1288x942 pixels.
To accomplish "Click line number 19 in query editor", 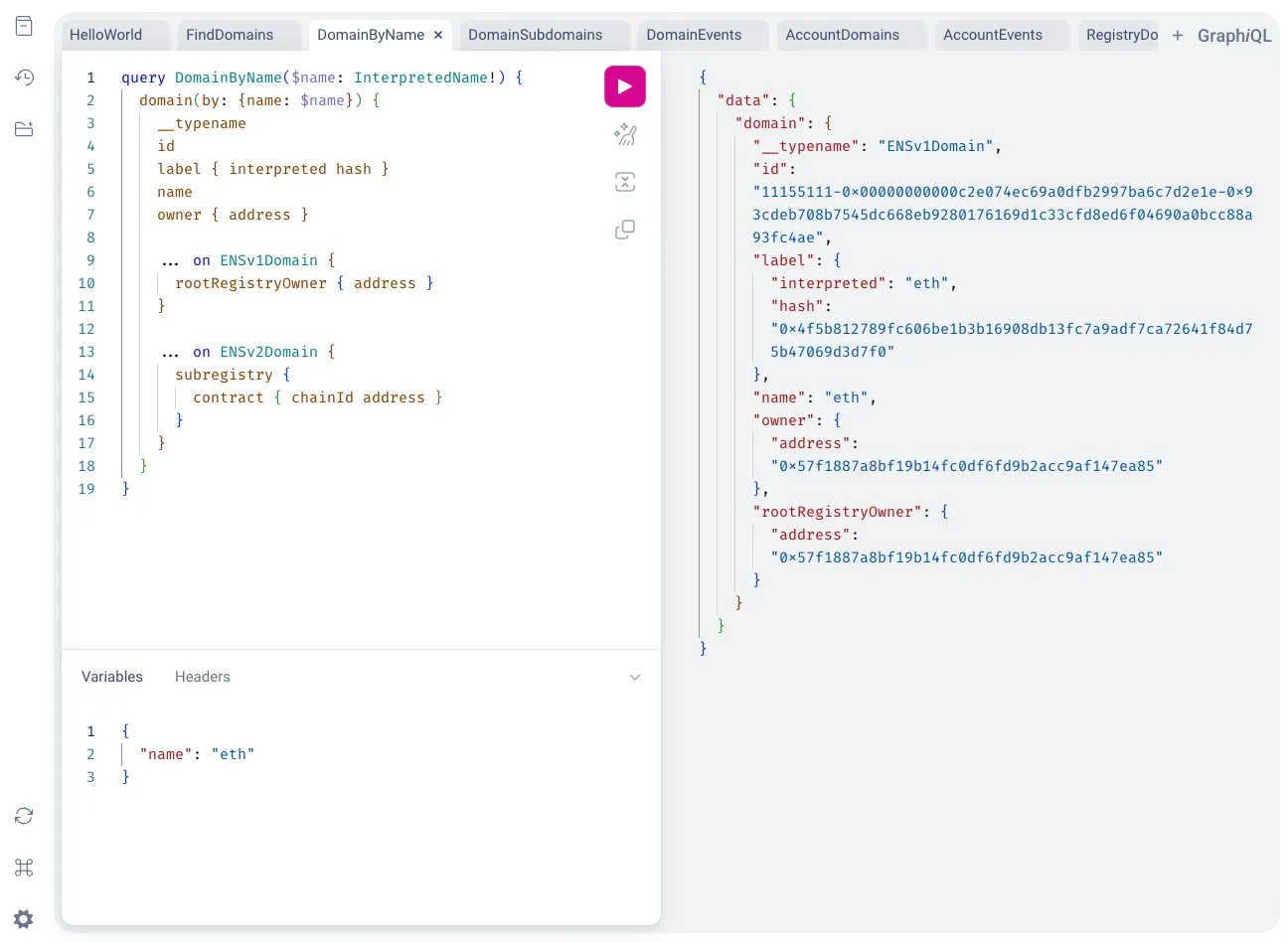I will [x=86, y=489].
